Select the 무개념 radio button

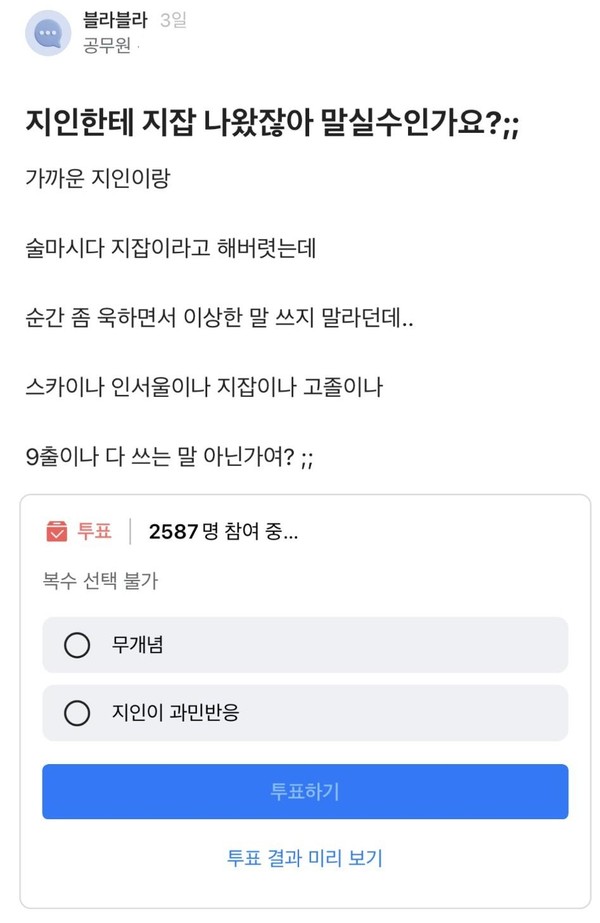tap(77, 646)
